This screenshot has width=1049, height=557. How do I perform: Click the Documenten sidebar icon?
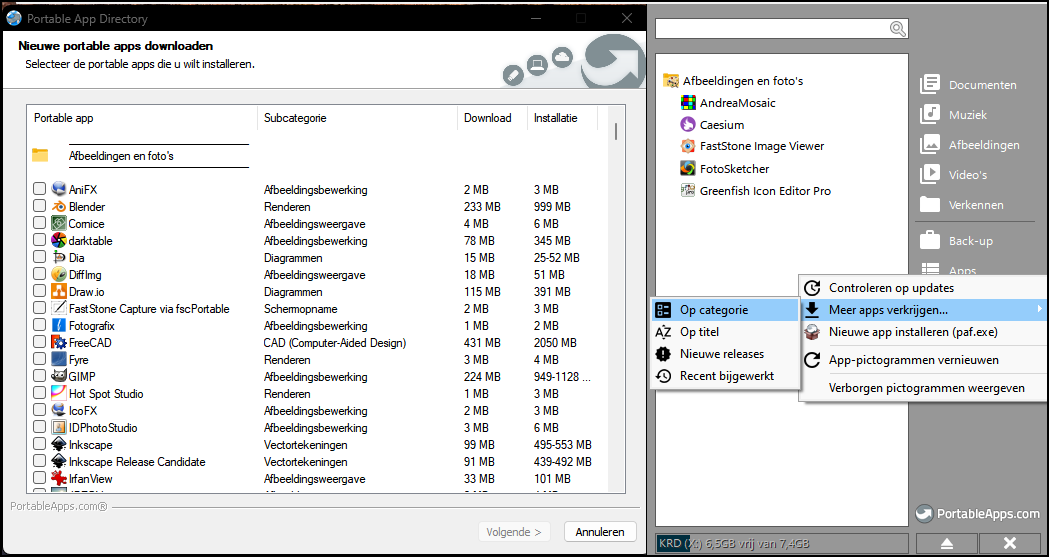click(930, 84)
